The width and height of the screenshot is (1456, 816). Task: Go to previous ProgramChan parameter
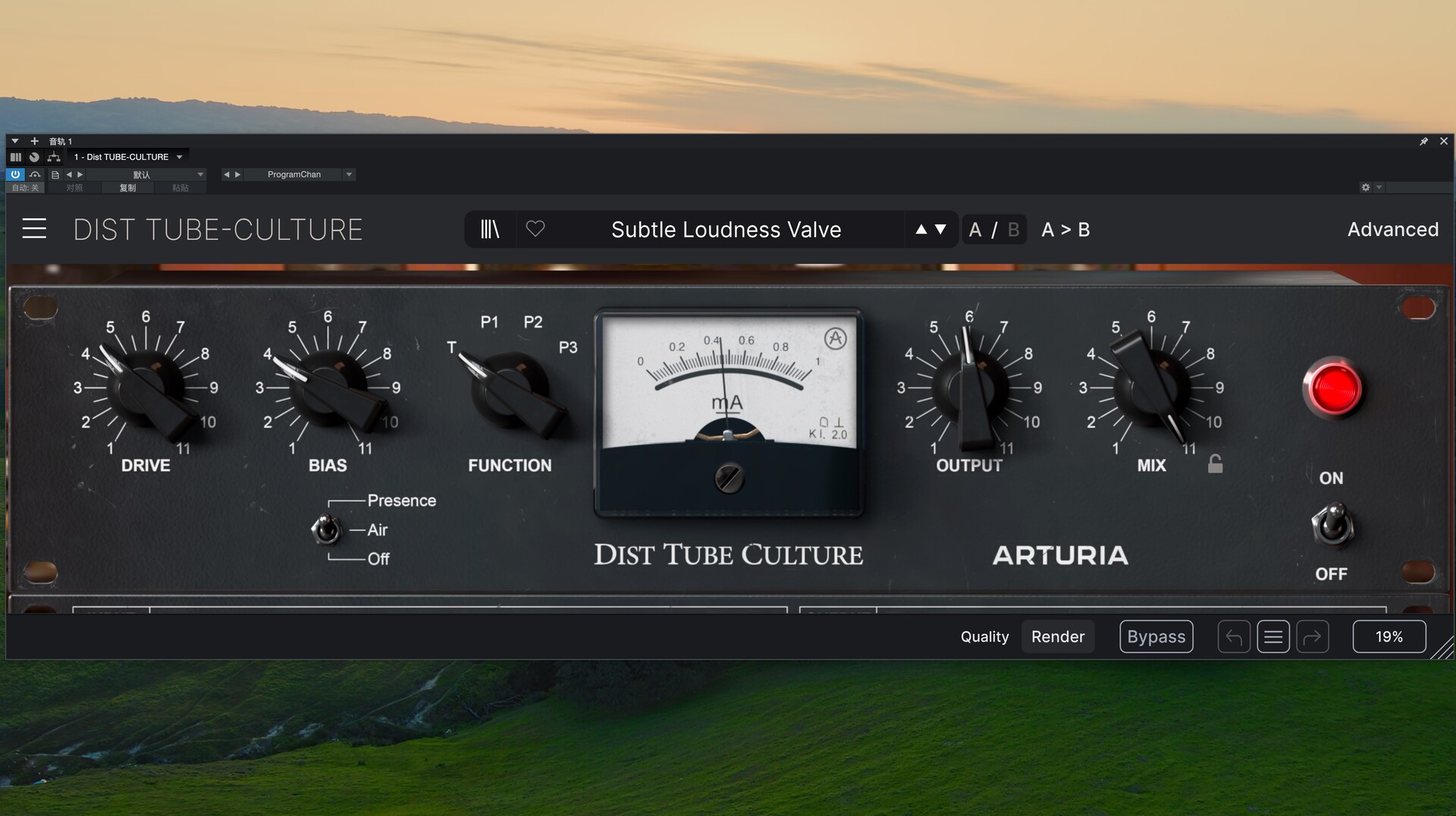click(226, 174)
